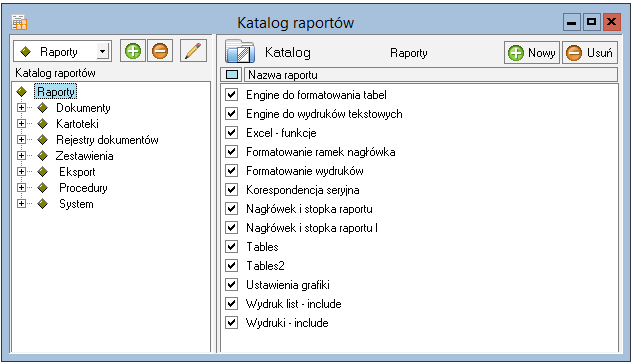Select Kartoteki in catalog tree
The height and width of the screenshot is (362, 634).
coord(77,124)
